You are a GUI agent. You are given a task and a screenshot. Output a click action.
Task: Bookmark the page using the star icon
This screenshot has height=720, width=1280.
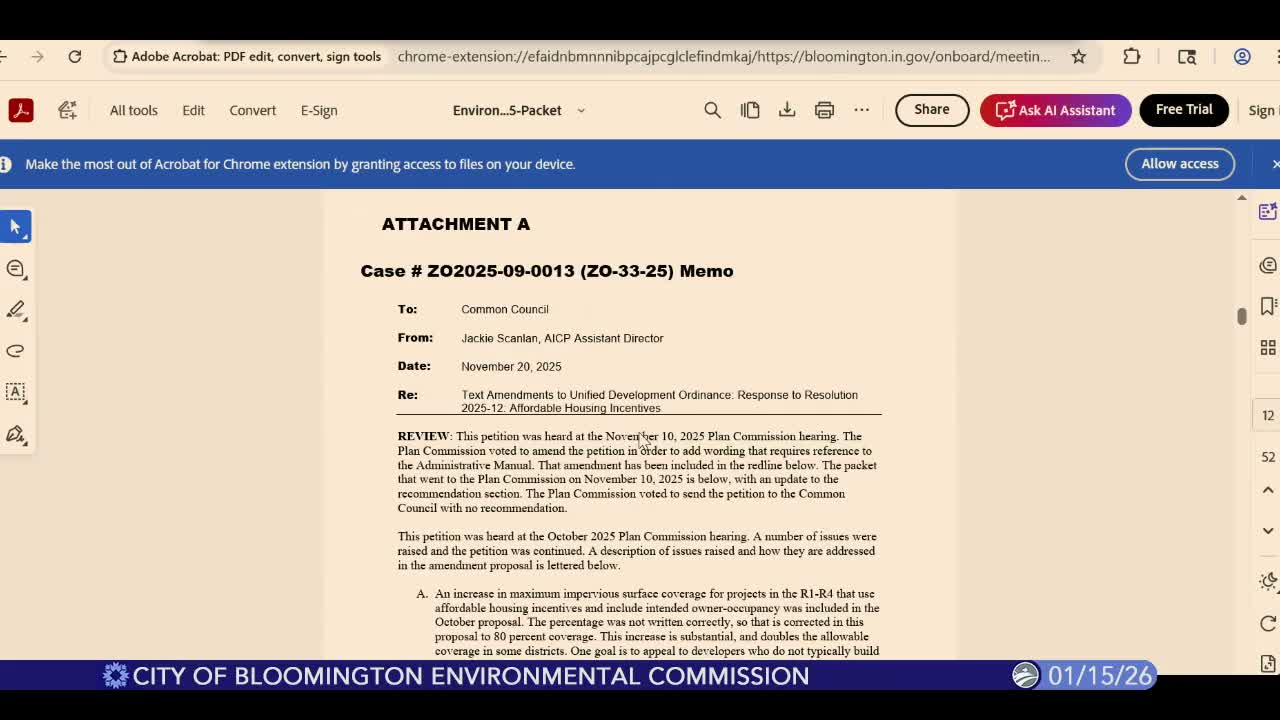[x=1079, y=57]
